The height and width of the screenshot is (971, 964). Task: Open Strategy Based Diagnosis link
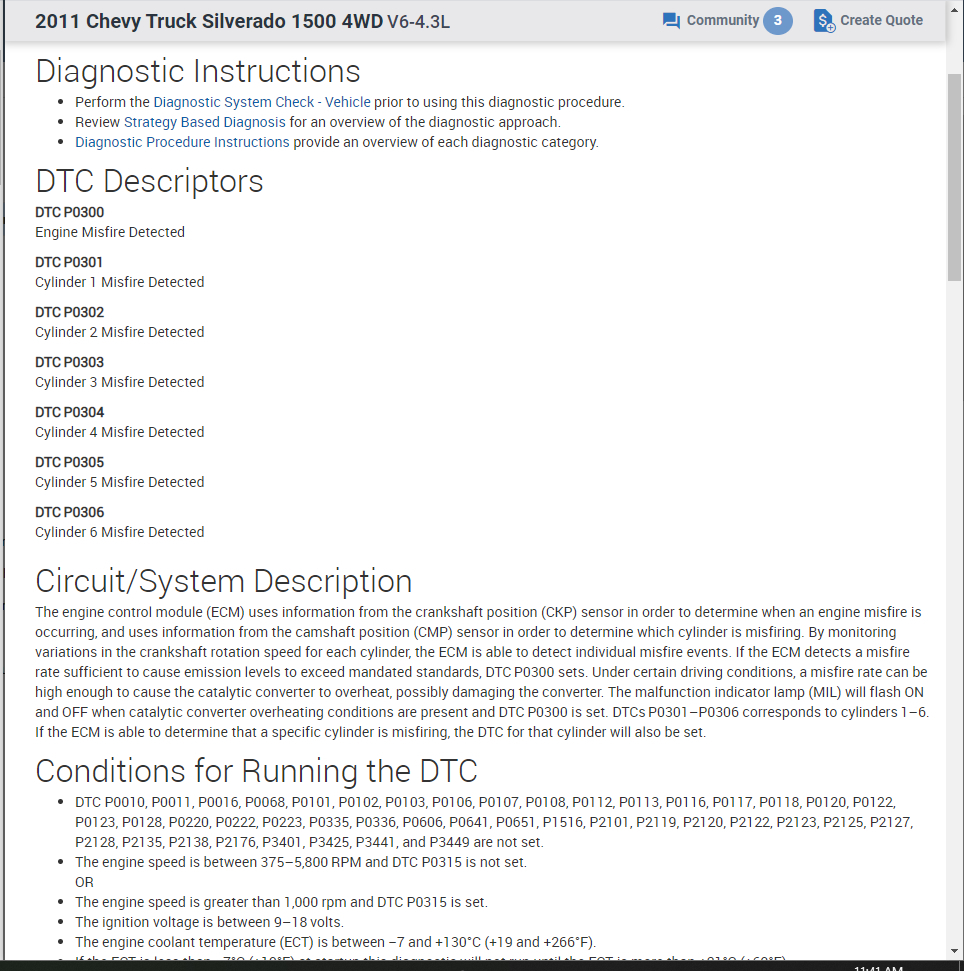point(205,122)
